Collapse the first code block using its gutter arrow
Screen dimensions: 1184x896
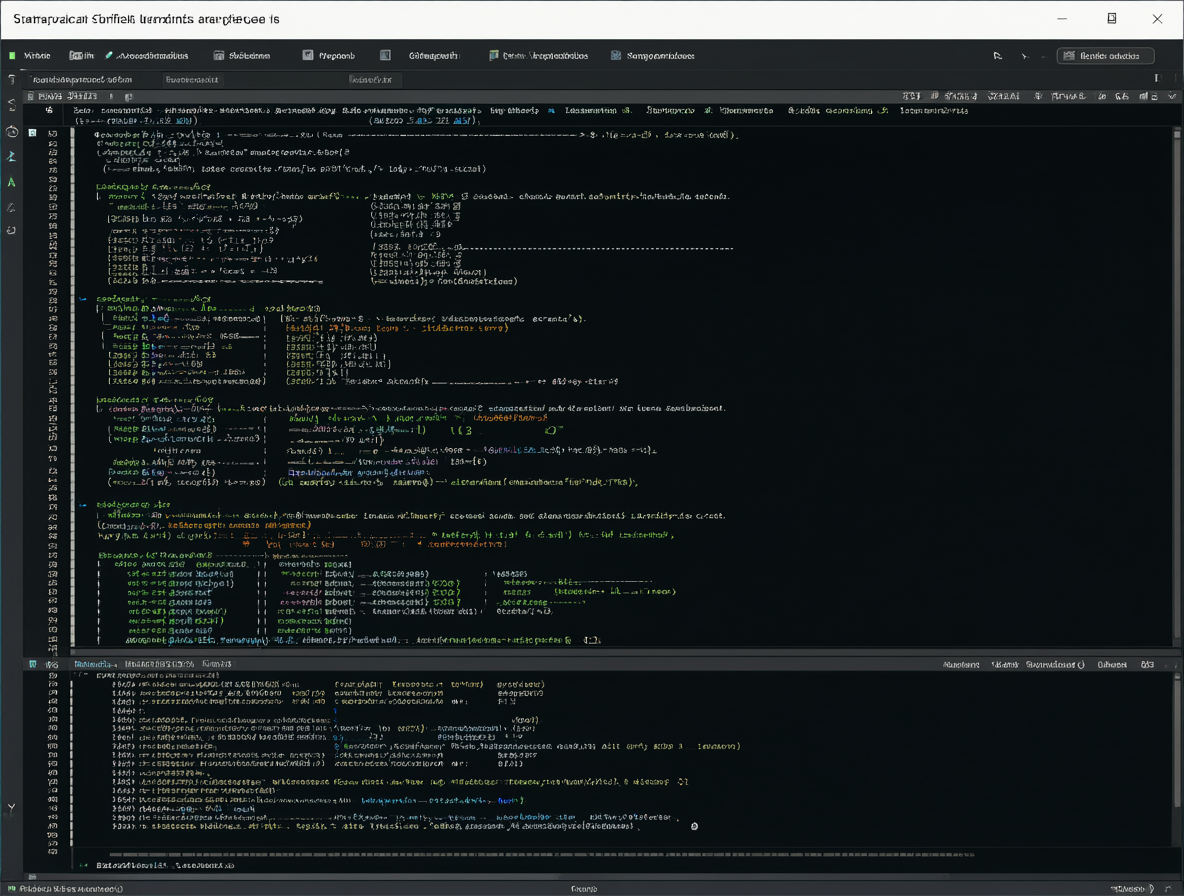click(x=82, y=299)
